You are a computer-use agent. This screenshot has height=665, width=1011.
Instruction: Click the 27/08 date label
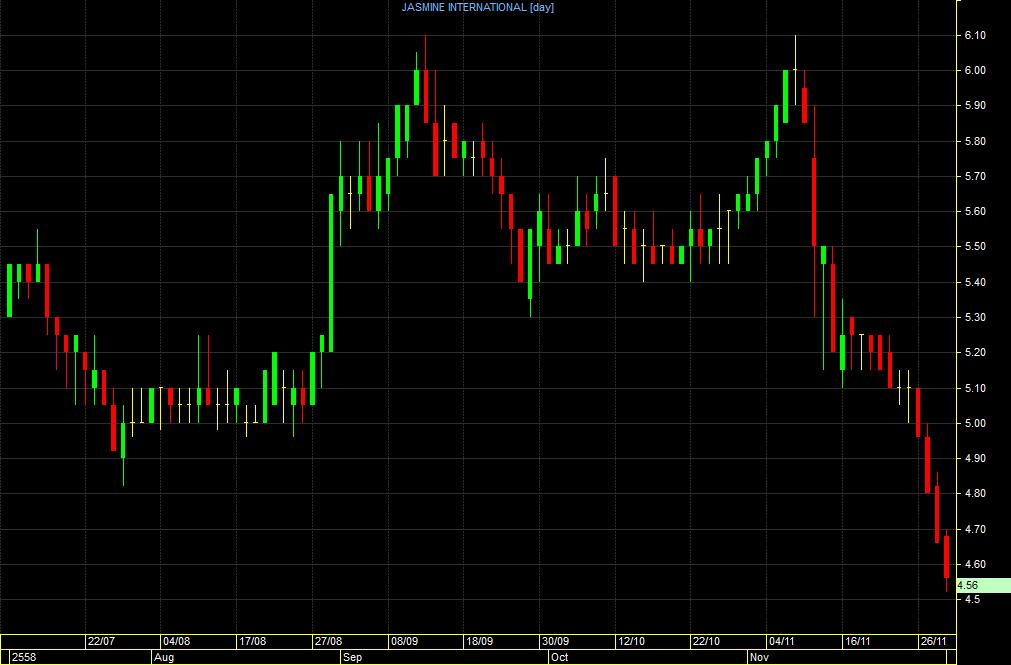click(328, 642)
